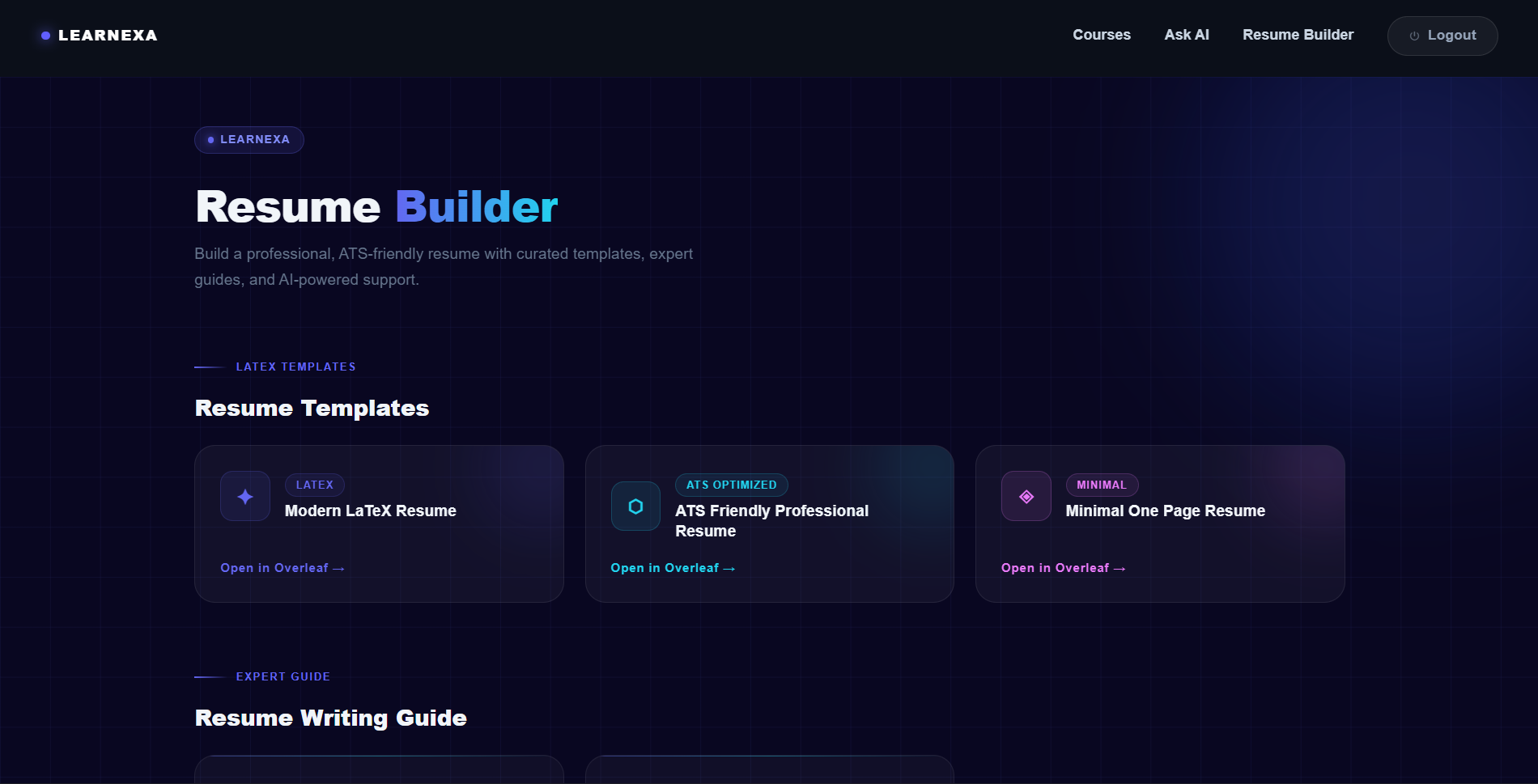
Task: Click the arrow on the first Open in Overleaf link
Action: pos(339,568)
